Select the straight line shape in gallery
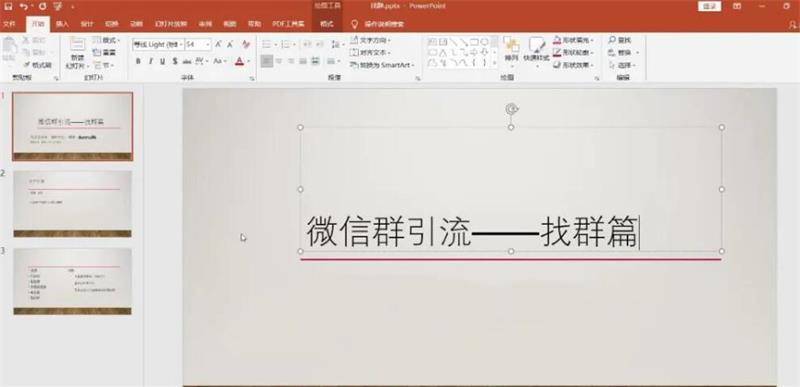800x387 pixels. (454, 42)
